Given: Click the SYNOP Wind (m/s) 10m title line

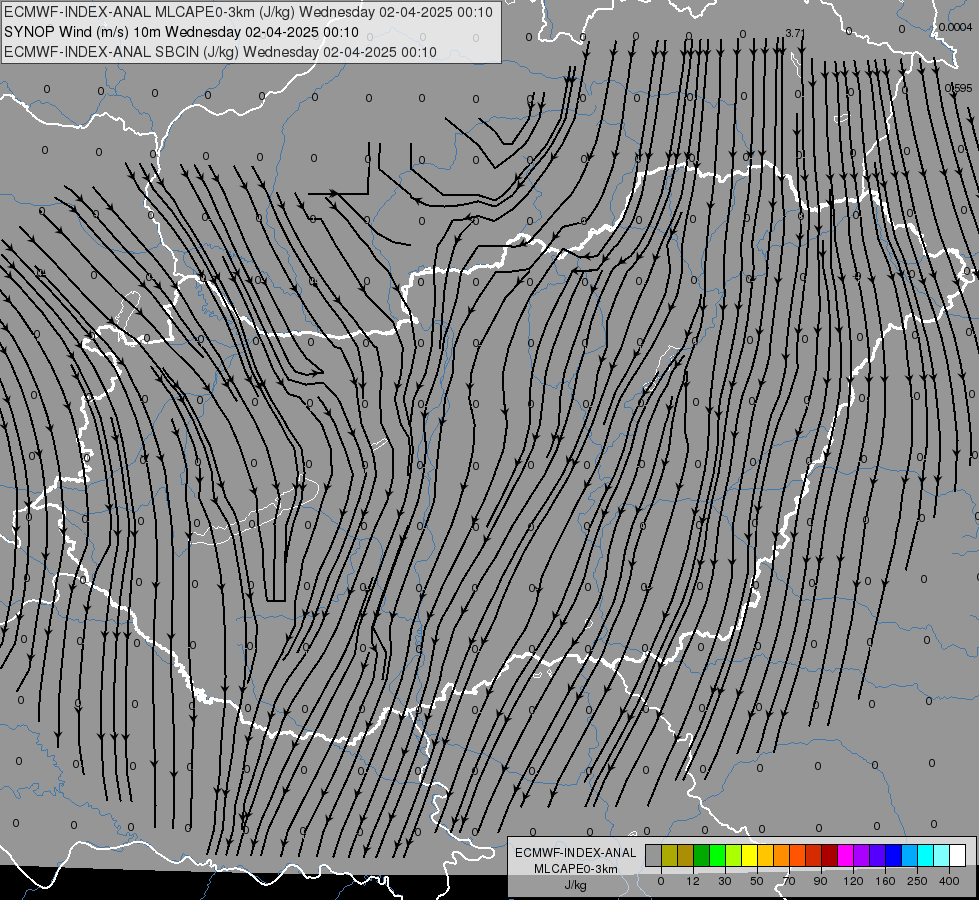Looking at the screenshot, I should pyautogui.click(x=181, y=32).
